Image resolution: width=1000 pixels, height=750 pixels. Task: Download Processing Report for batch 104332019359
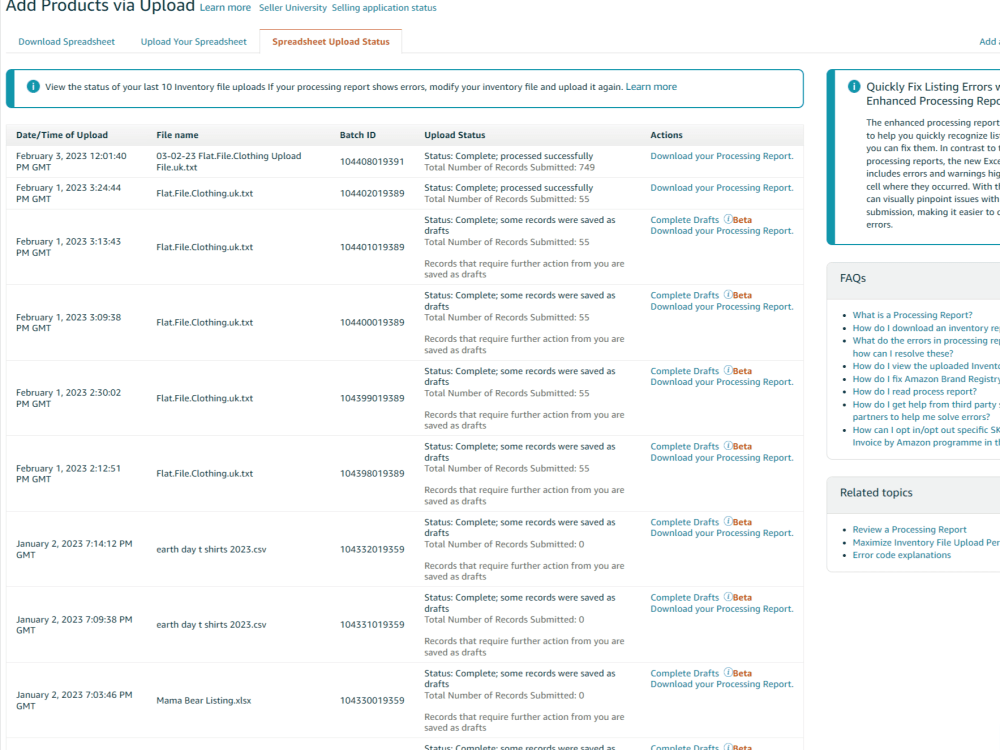point(722,533)
